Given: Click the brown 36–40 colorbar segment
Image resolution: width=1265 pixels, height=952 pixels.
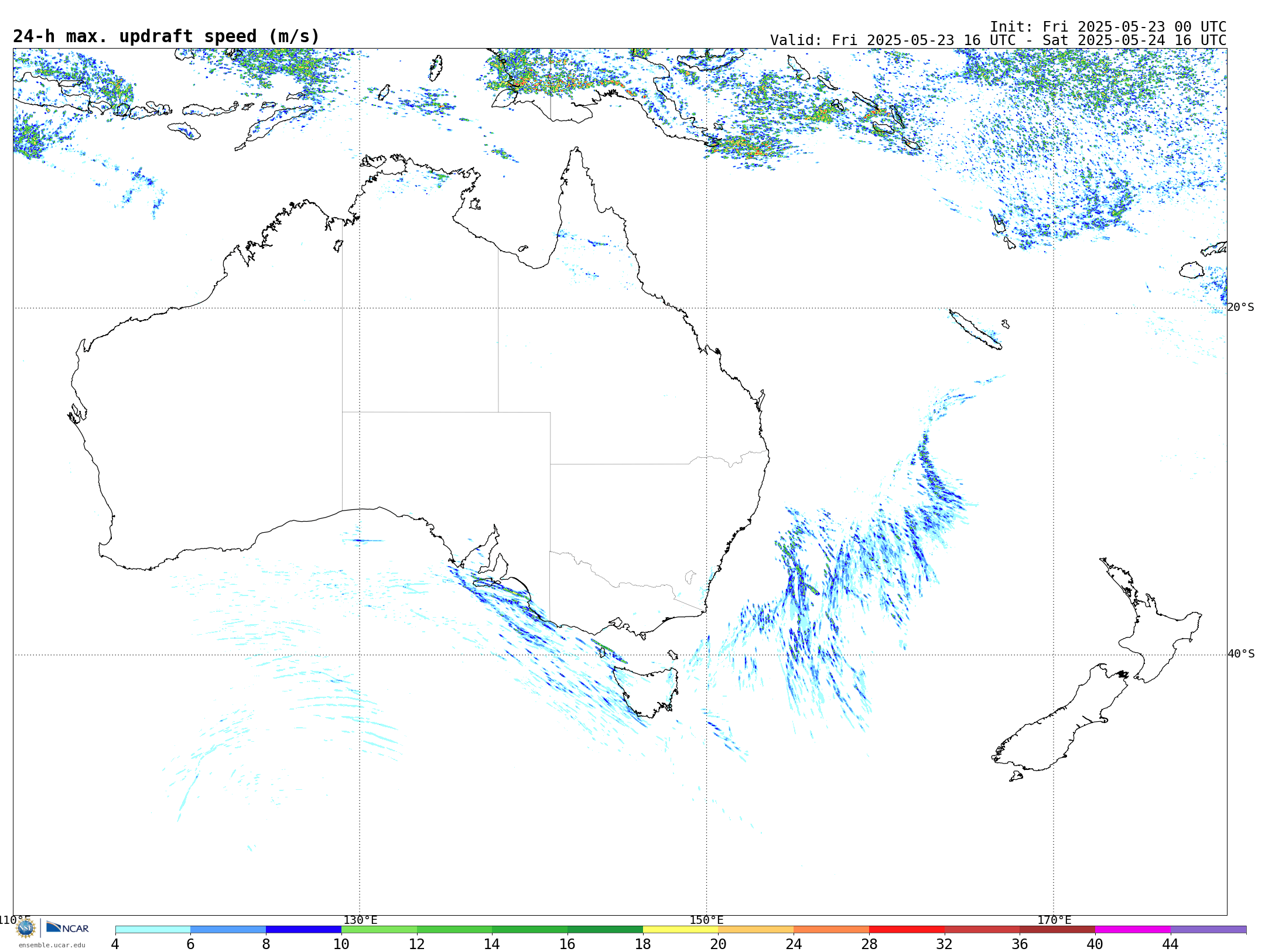Looking at the screenshot, I should click(1058, 930).
